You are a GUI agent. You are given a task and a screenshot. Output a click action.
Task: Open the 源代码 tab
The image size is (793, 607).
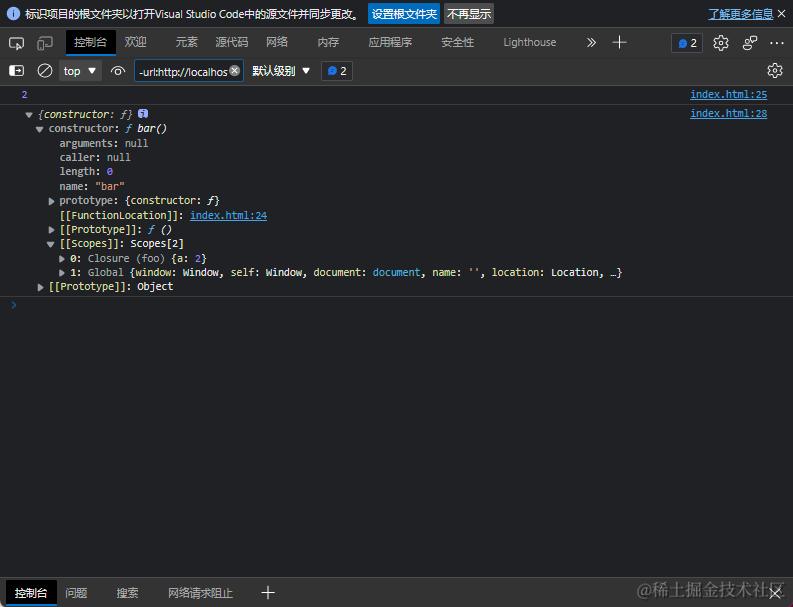[x=232, y=42]
